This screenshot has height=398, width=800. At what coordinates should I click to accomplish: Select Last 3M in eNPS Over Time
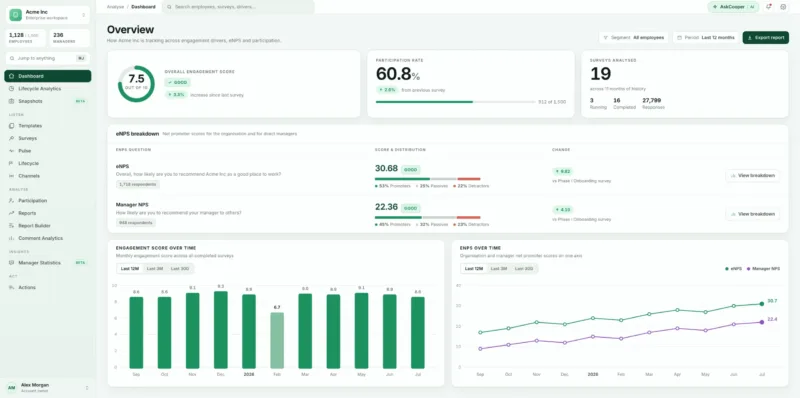(499, 268)
